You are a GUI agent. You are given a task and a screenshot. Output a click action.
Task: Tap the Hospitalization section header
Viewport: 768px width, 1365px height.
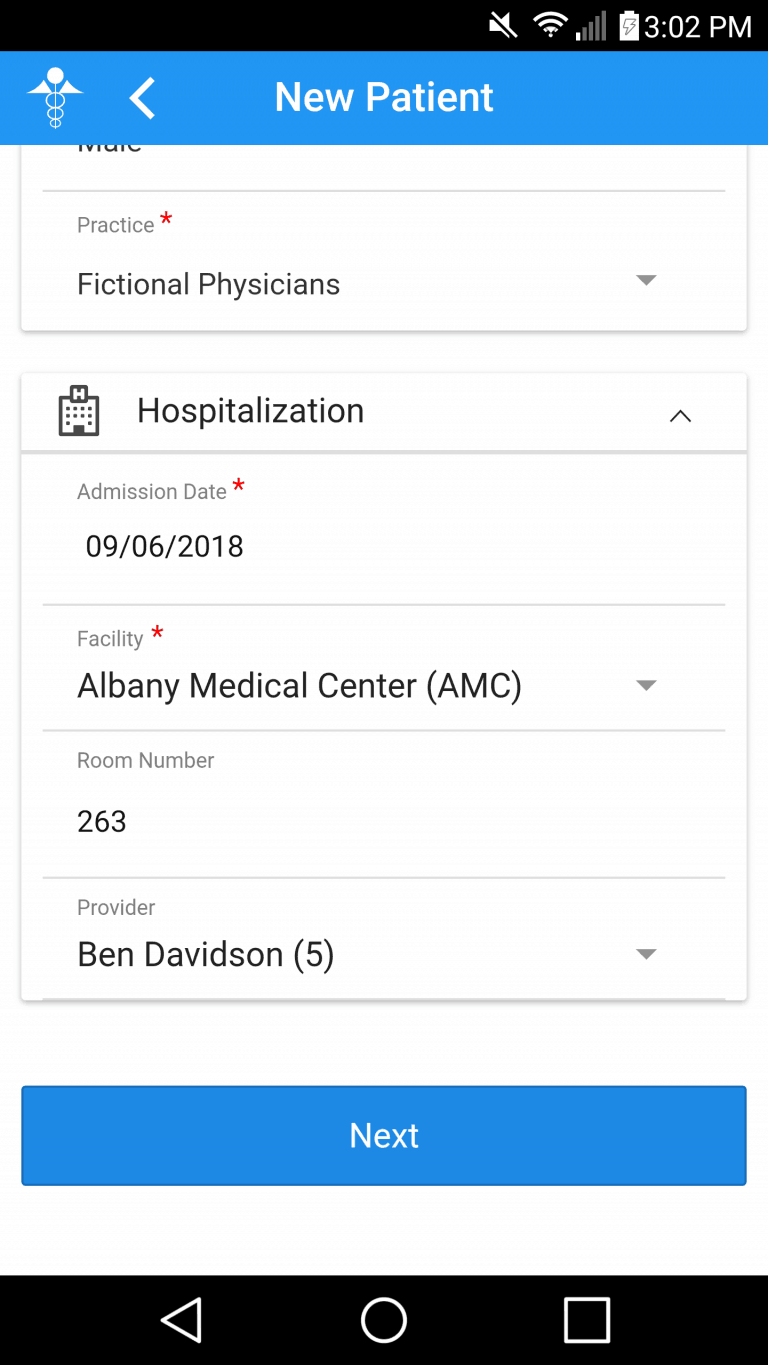[250, 411]
